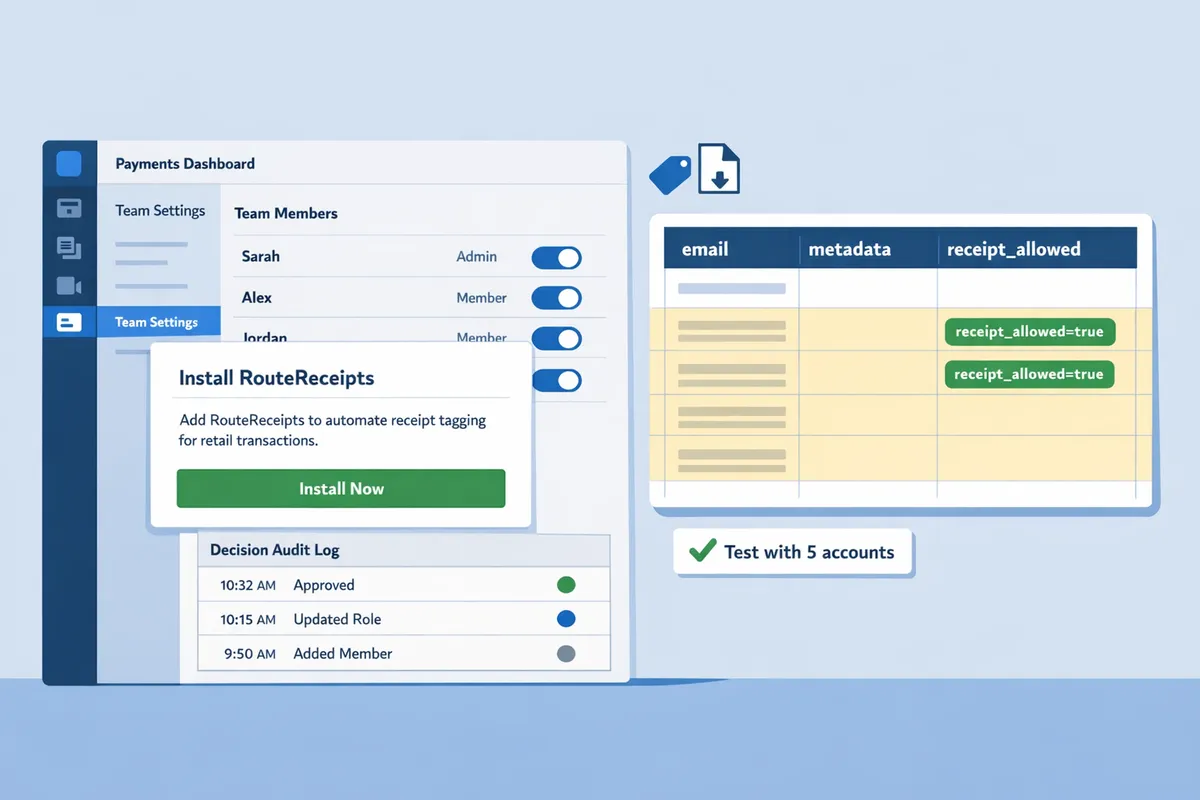1200x800 pixels.
Task: Open the video camera sidebar icon
Action: pos(69,286)
